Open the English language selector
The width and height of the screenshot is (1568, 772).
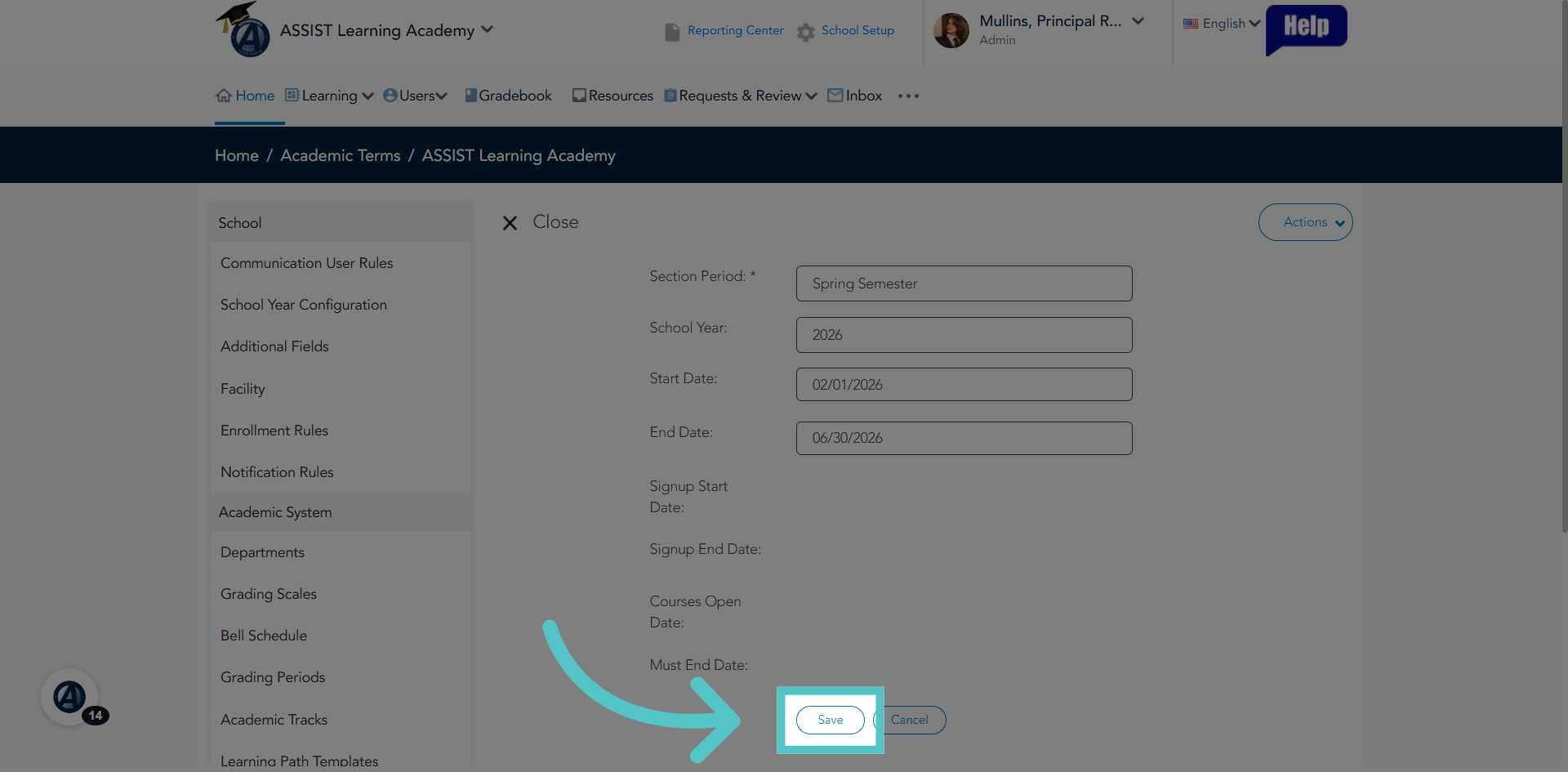1222,24
